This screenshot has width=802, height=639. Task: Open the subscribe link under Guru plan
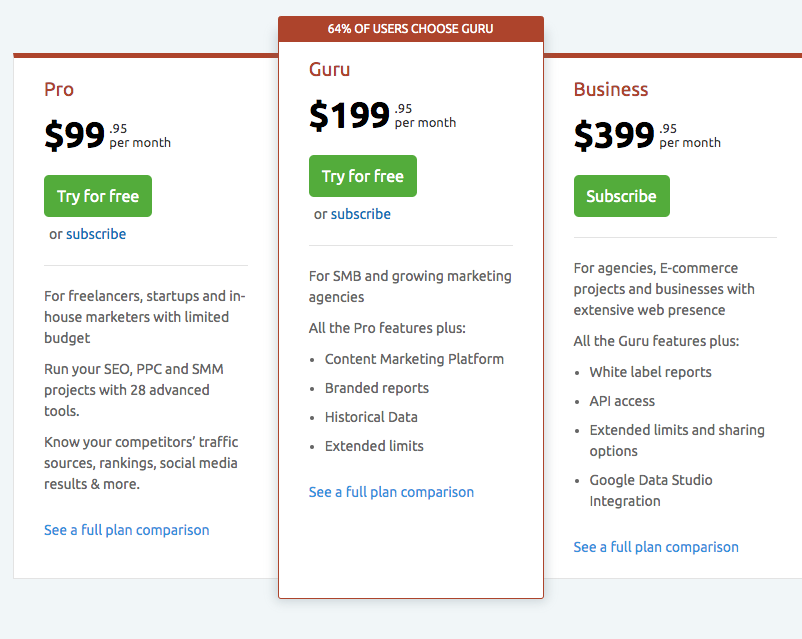[361, 214]
